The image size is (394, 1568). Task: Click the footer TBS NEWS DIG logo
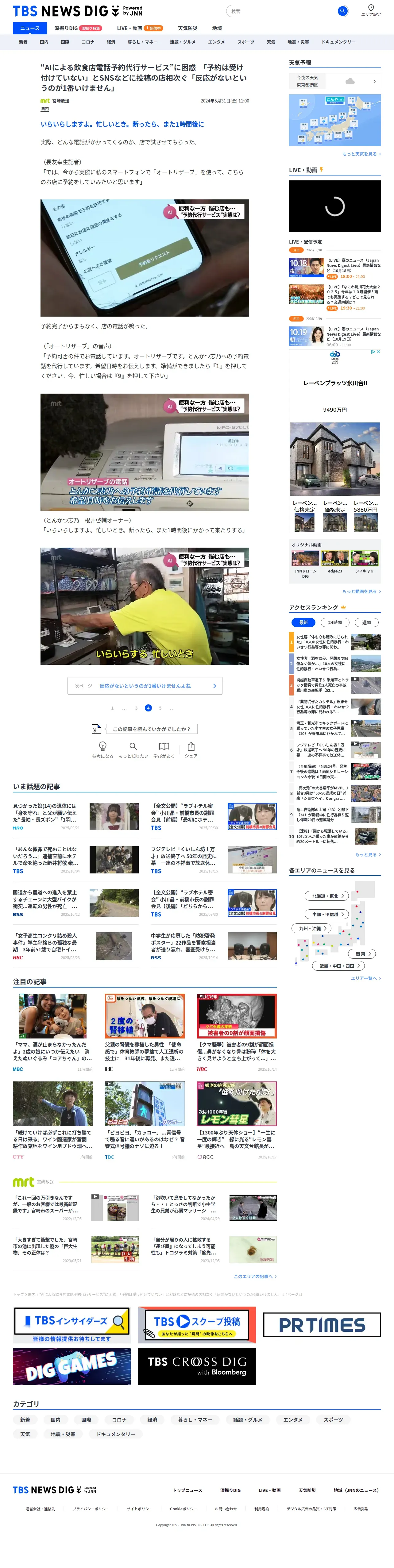55,1490
